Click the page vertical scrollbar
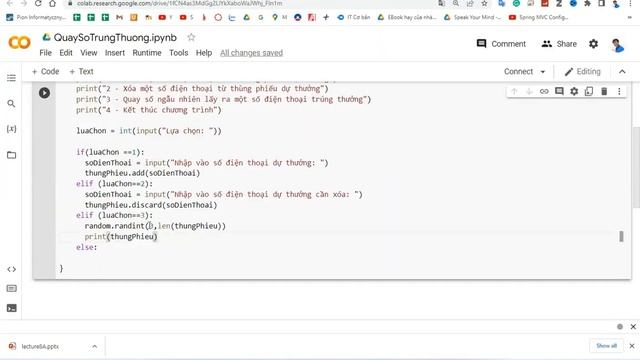The height and width of the screenshot is (360, 640). 636,167
